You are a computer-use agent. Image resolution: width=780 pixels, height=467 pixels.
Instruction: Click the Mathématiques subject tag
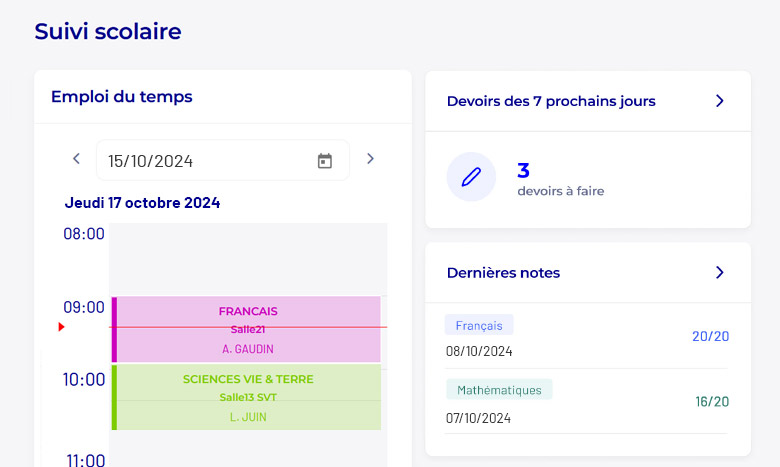499,390
